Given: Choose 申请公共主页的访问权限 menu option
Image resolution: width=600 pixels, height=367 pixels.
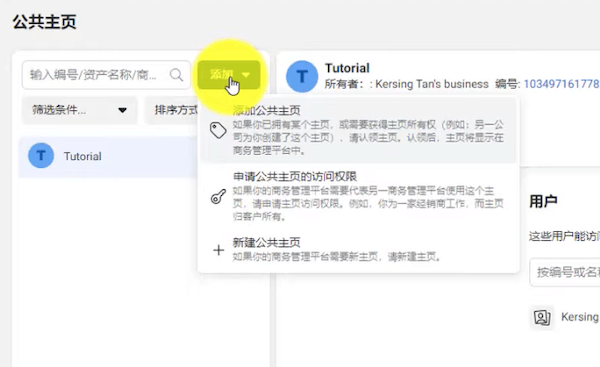Looking at the screenshot, I should click(358, 196).
